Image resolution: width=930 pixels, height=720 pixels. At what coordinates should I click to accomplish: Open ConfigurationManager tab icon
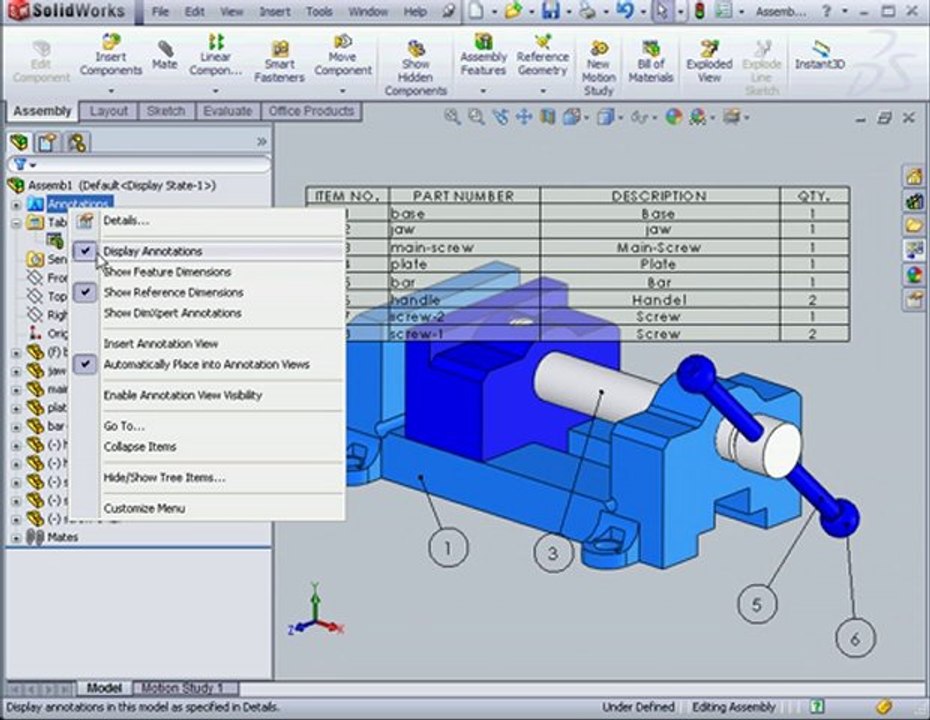77,142
